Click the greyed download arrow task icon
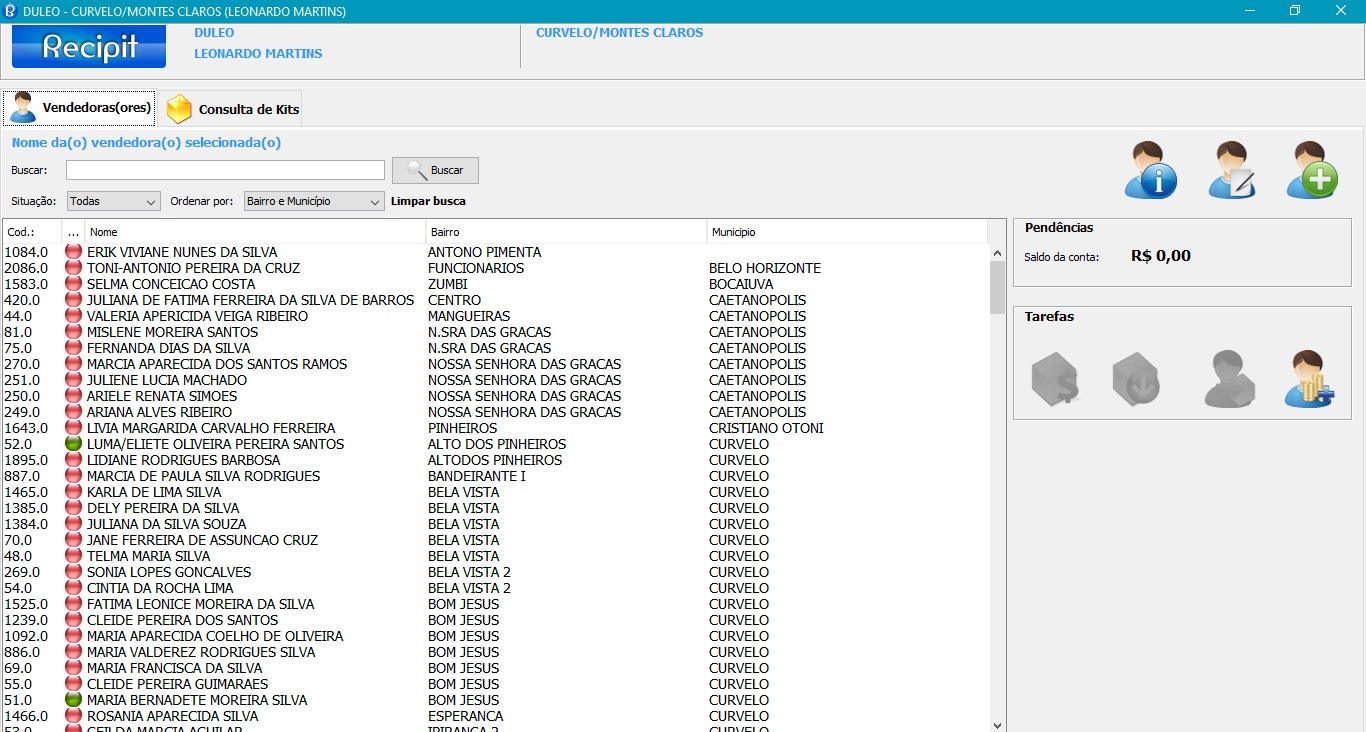This screenshot has height=732, width=1366. [x=1136, y=380]
